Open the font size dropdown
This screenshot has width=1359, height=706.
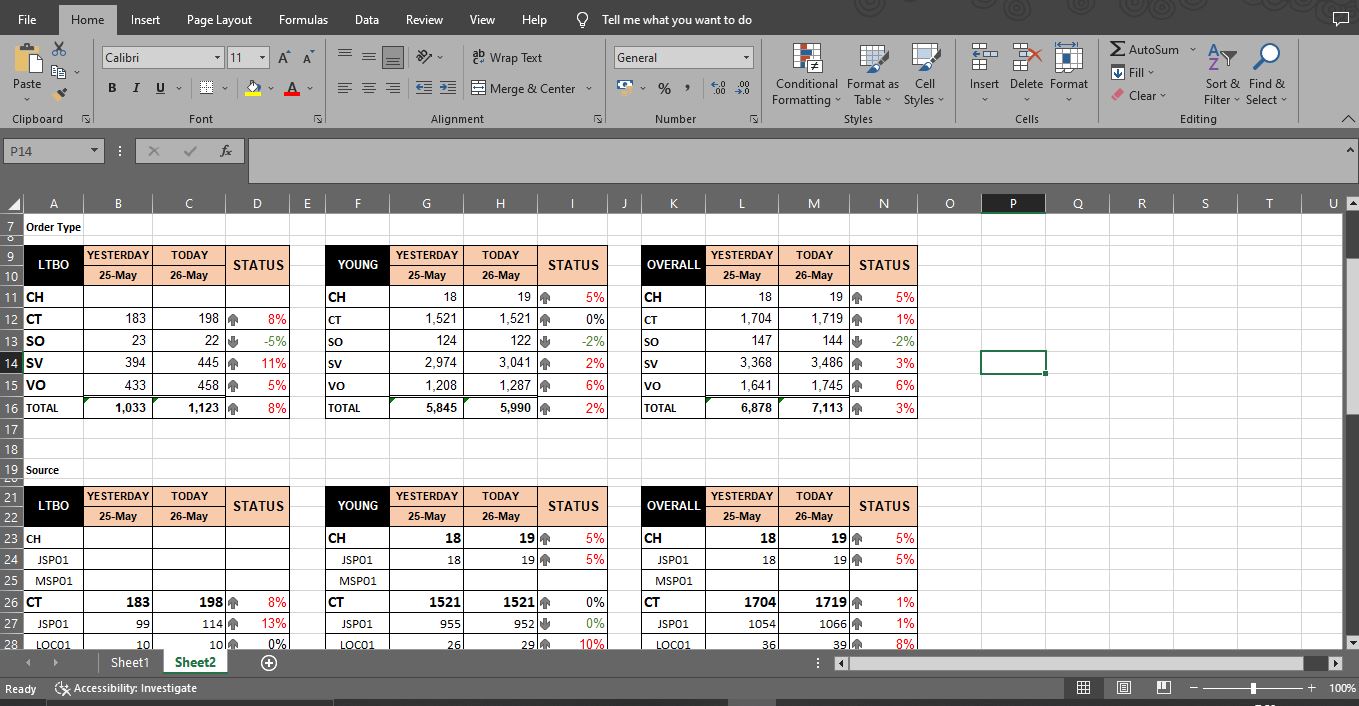click(x=263, y=58)
